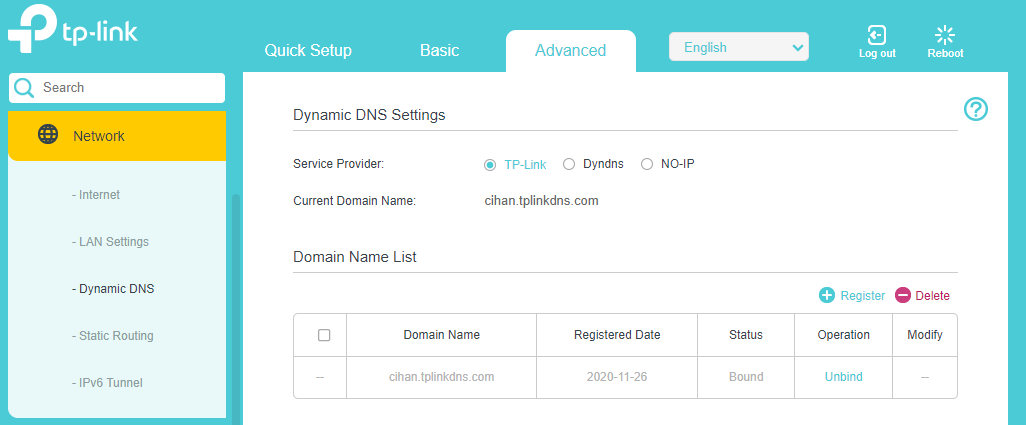The width and height of the screenshot is (1026, 425).
Task: Open LAN Settings in the sidebar
Action: pos(110,242)
